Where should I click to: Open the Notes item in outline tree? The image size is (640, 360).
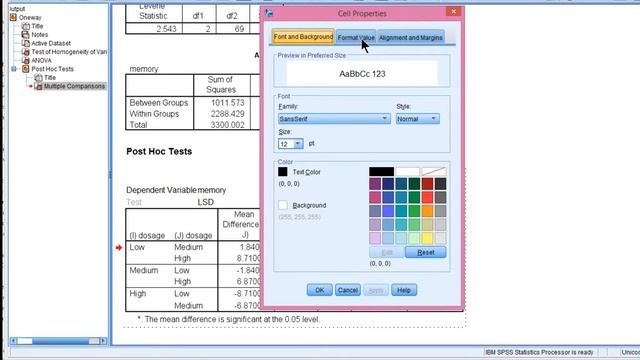(40, 35)
